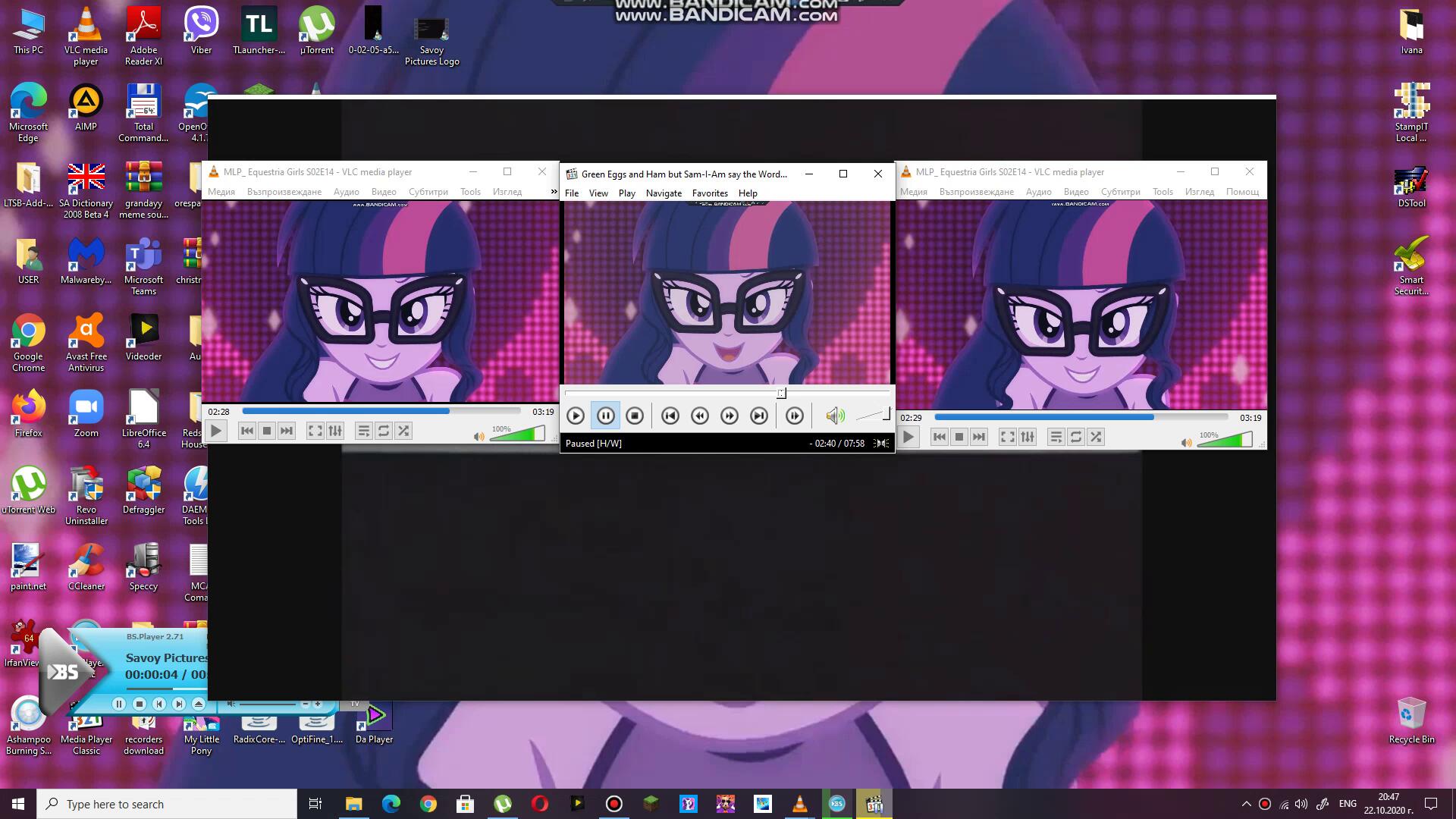This screenshot has width=1456, height=819.
Task: Open Favorites menu in Media Player Classic
Action: coord(709,193)
